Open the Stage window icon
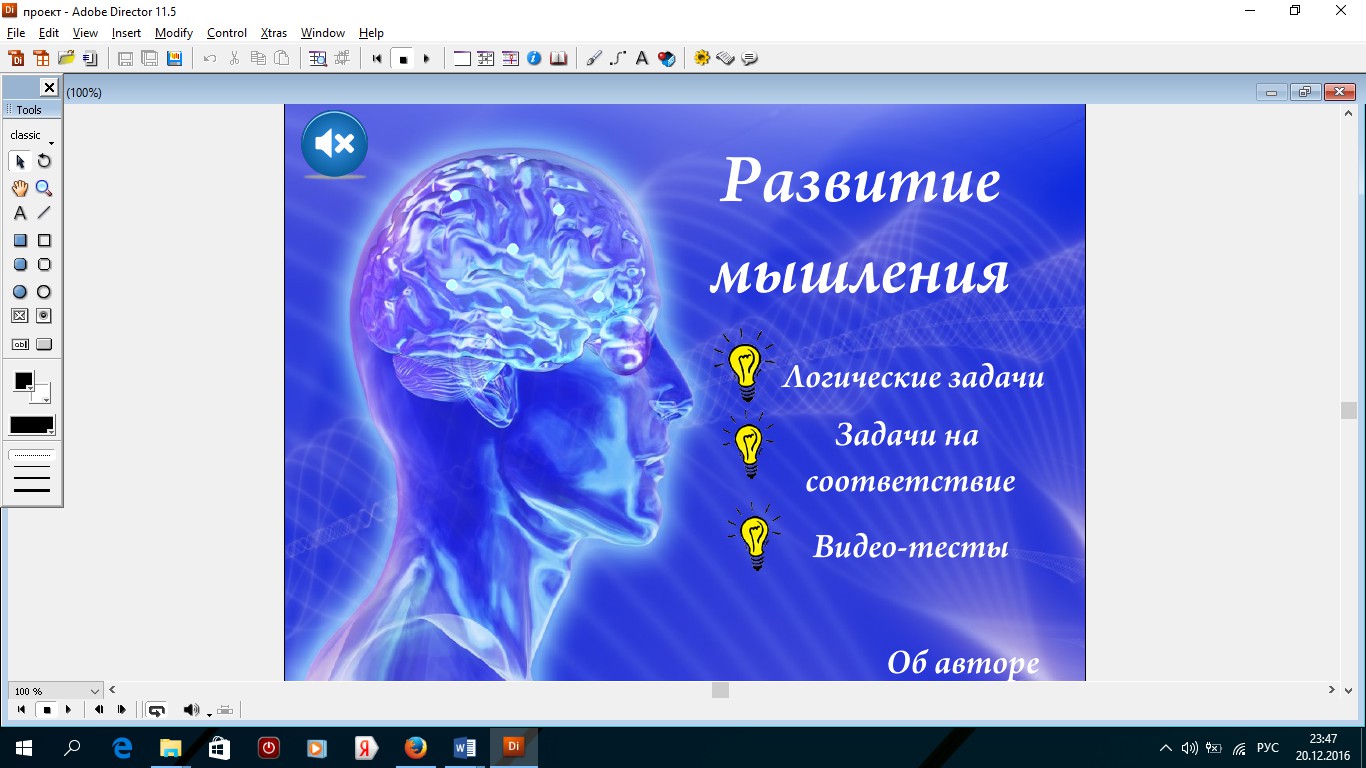The width and height of the screenshot is (1366, 768). point(462,58)
